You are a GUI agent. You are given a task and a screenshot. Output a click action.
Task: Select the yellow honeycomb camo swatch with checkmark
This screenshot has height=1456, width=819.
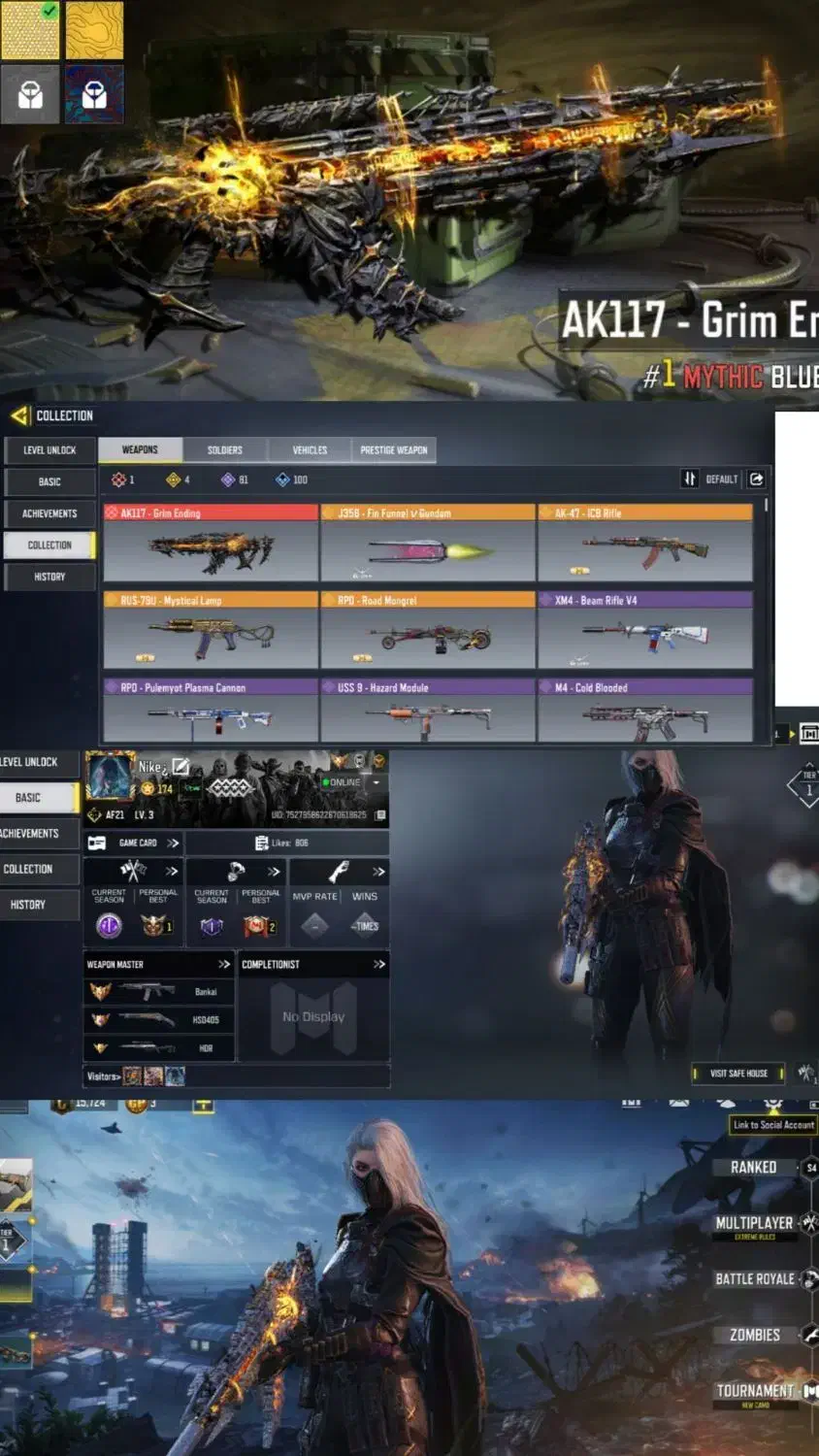click(x=31, y=30)
